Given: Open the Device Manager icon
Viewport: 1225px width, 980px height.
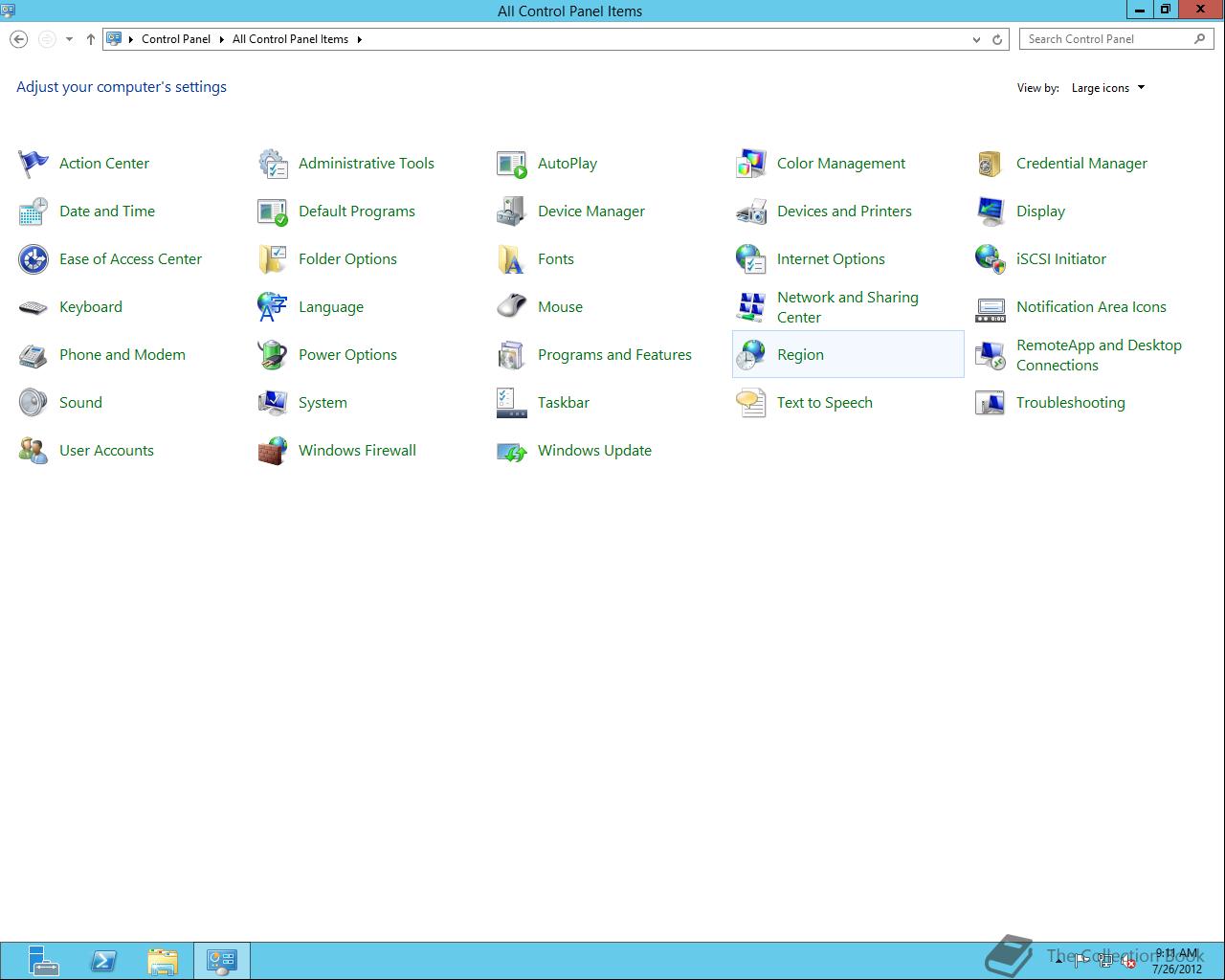Looking at the screenshot, I should coord(512,212).
